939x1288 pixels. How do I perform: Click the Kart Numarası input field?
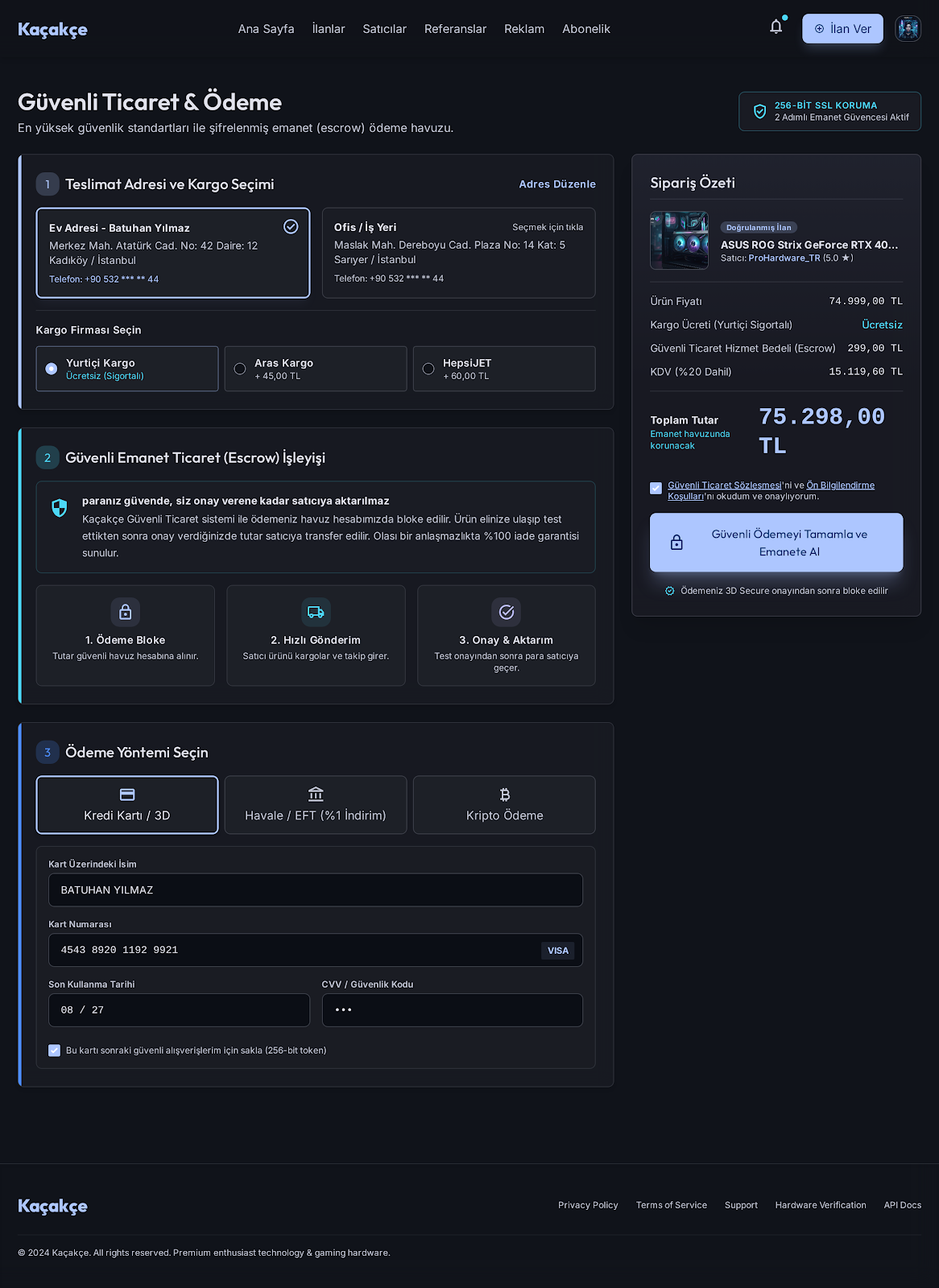click(316, 951)
